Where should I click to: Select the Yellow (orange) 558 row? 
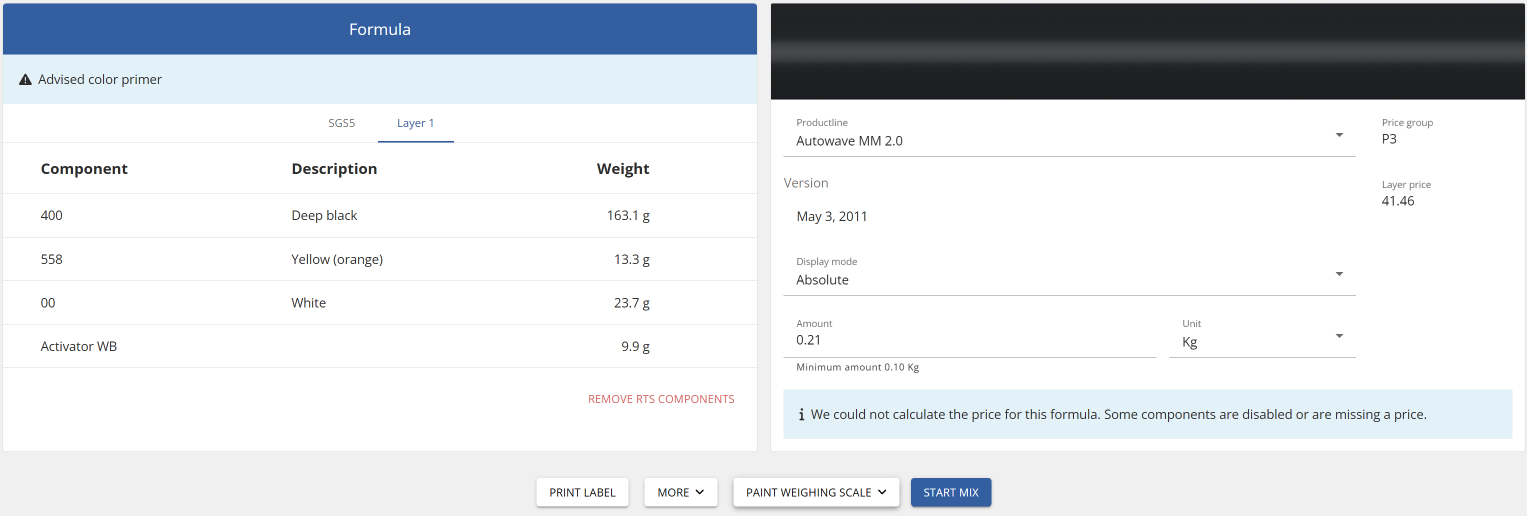(x=379, y=260)
